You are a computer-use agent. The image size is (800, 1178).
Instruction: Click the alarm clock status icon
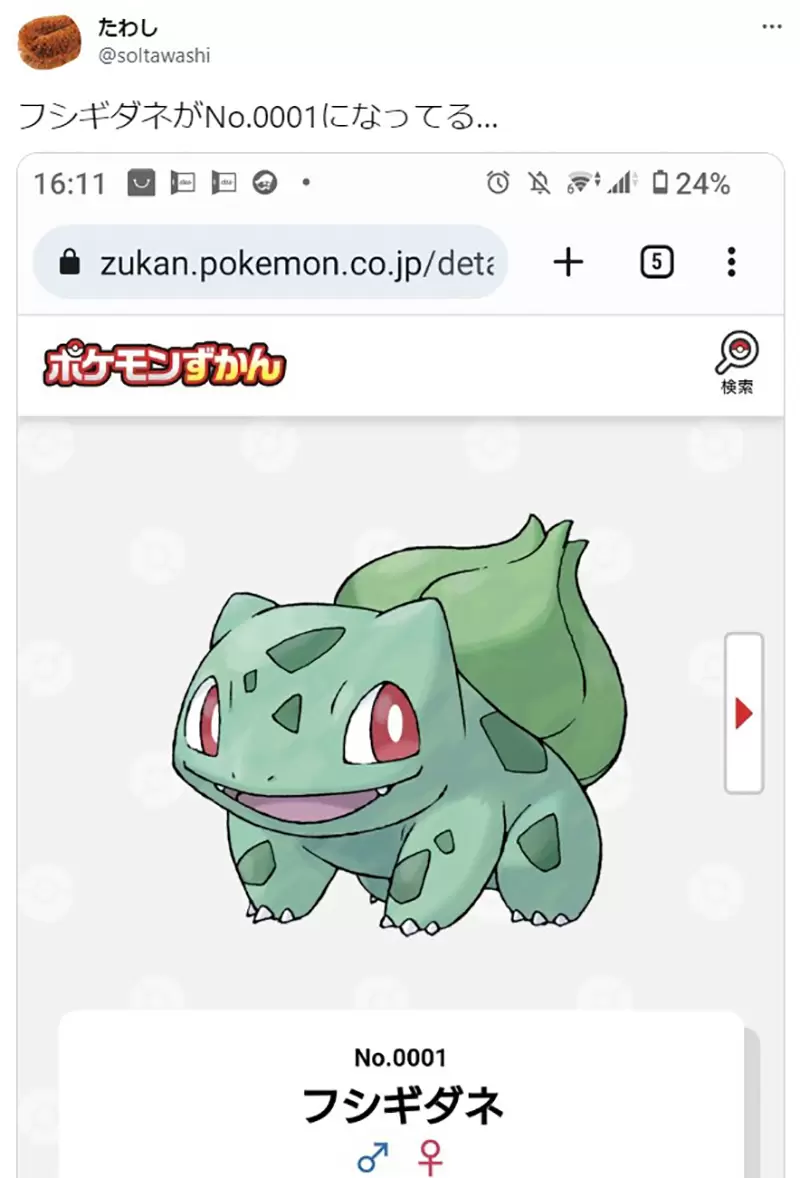[x=498, y=183]
